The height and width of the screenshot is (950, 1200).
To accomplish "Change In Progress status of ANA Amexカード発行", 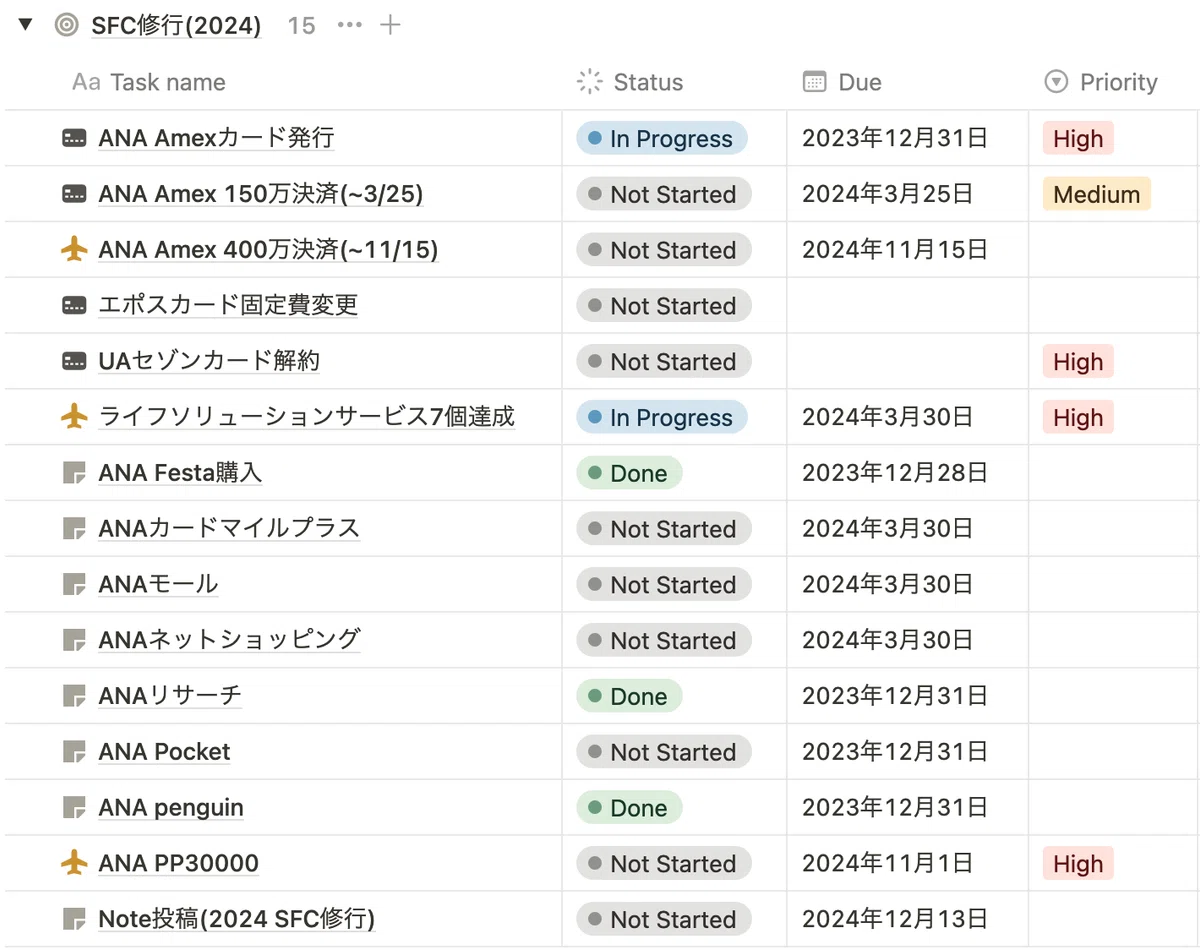I will coord(662,139).
